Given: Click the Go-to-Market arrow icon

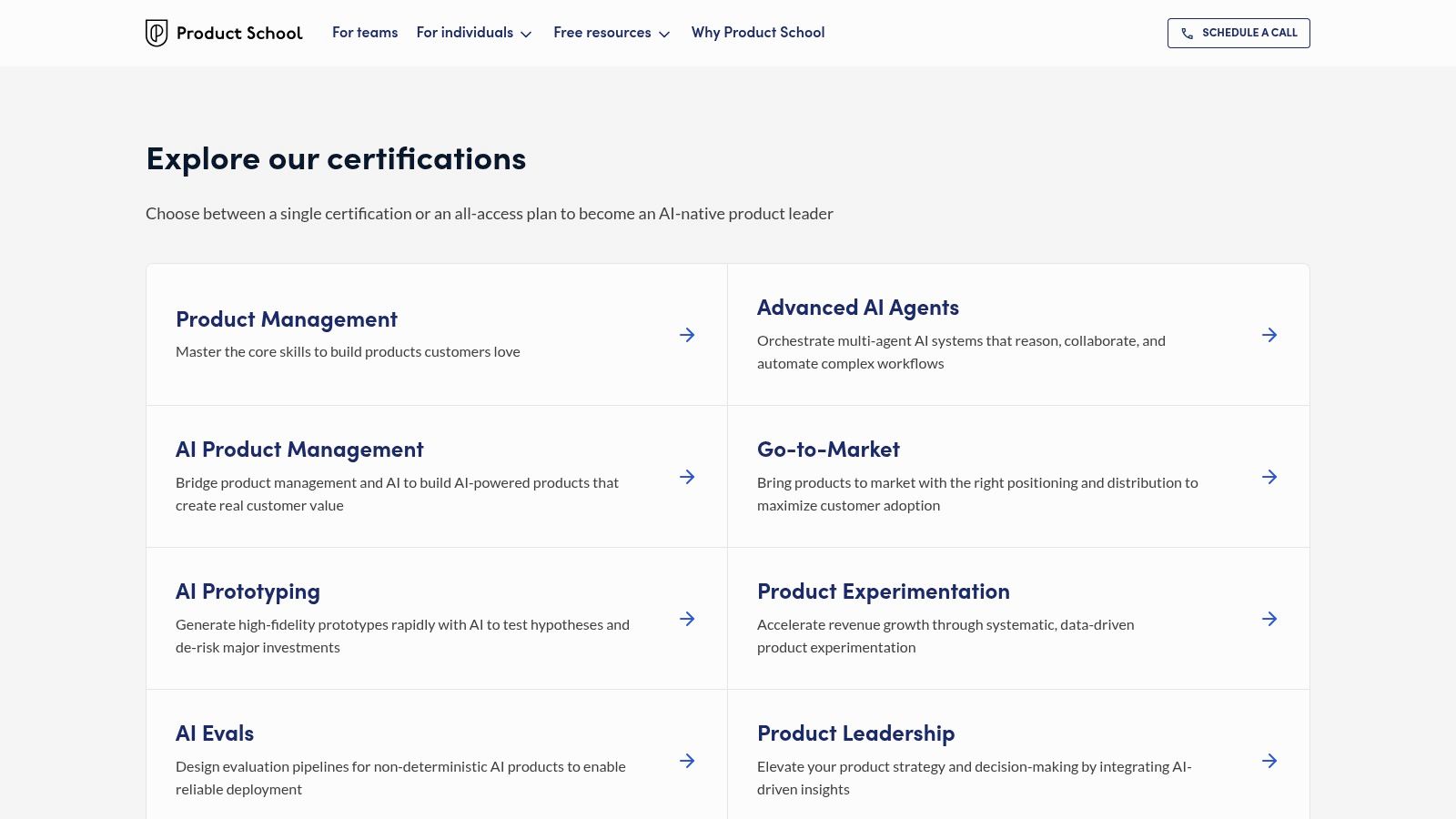Looking at the screenshot, I should [x=1269, y=477].
